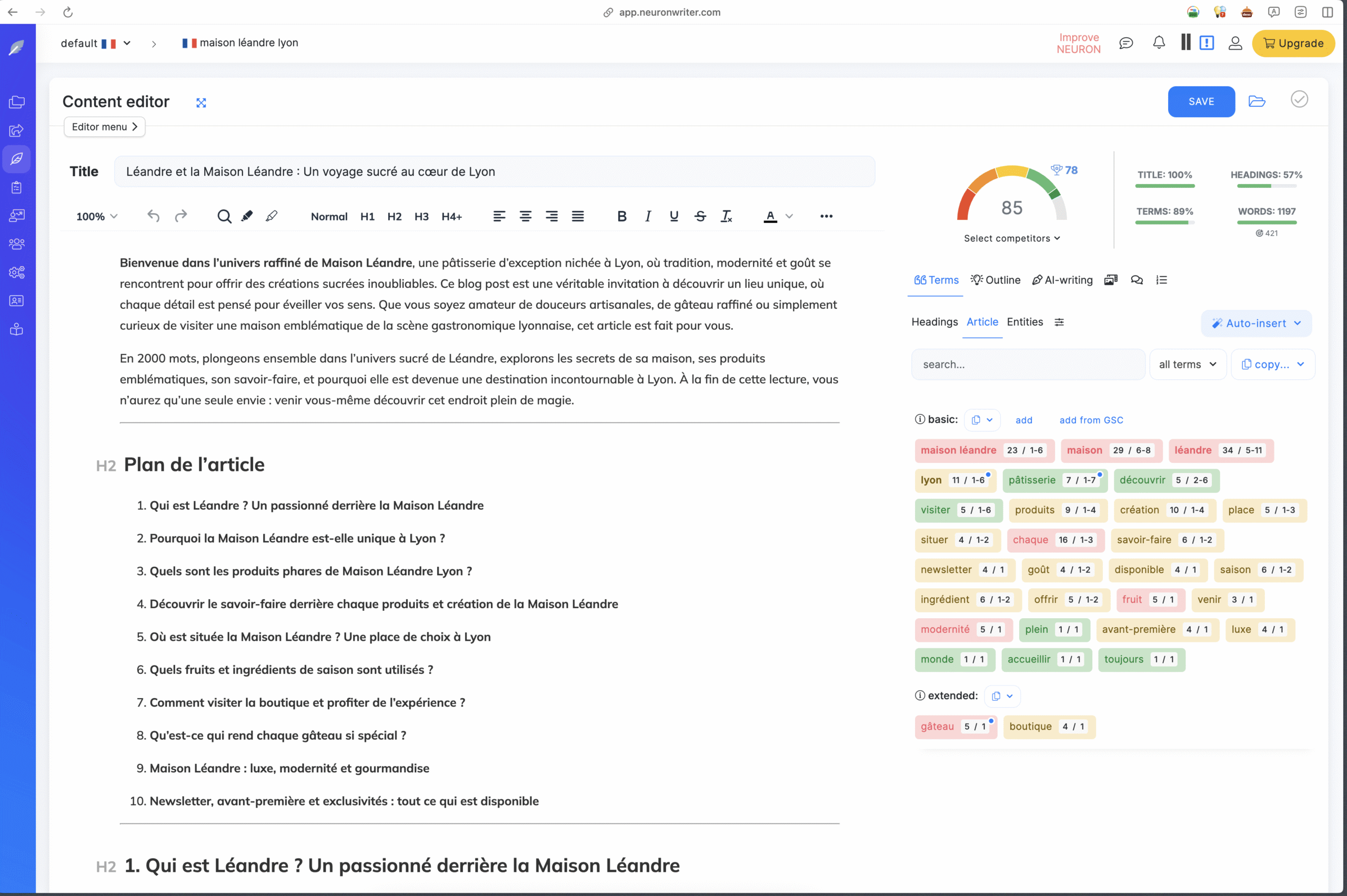Open the folder icon next to SAVE
Image resolution: width=1347 pixels, height=896 pixels.
pos(1256,101)
